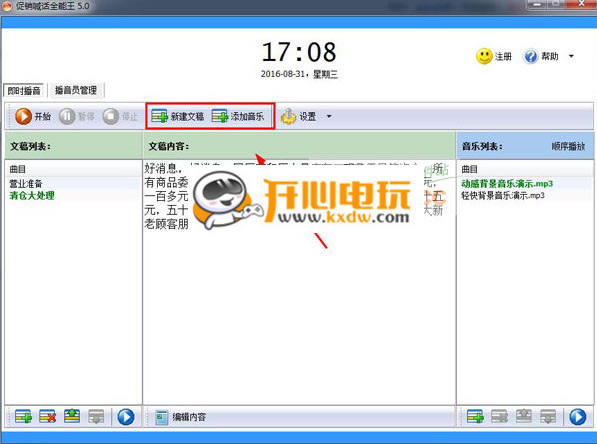
Task: Expand the dropdown arrow next to 设置
Action: 329,116
